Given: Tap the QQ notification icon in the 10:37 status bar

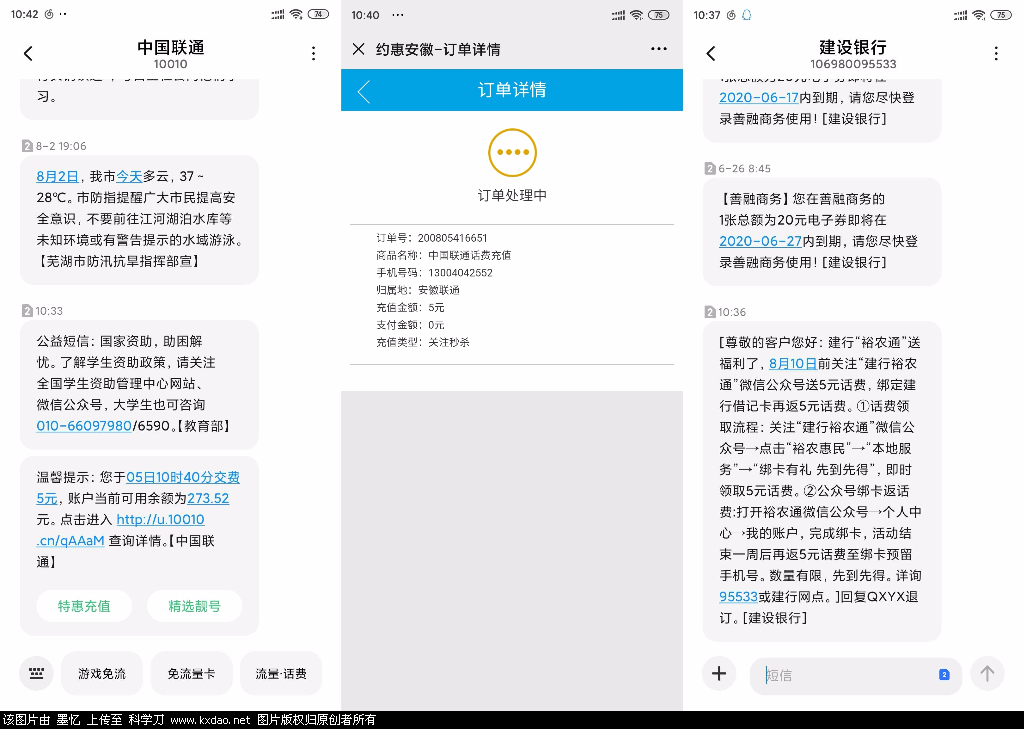Looking at the screenshot, I should 746,15.
